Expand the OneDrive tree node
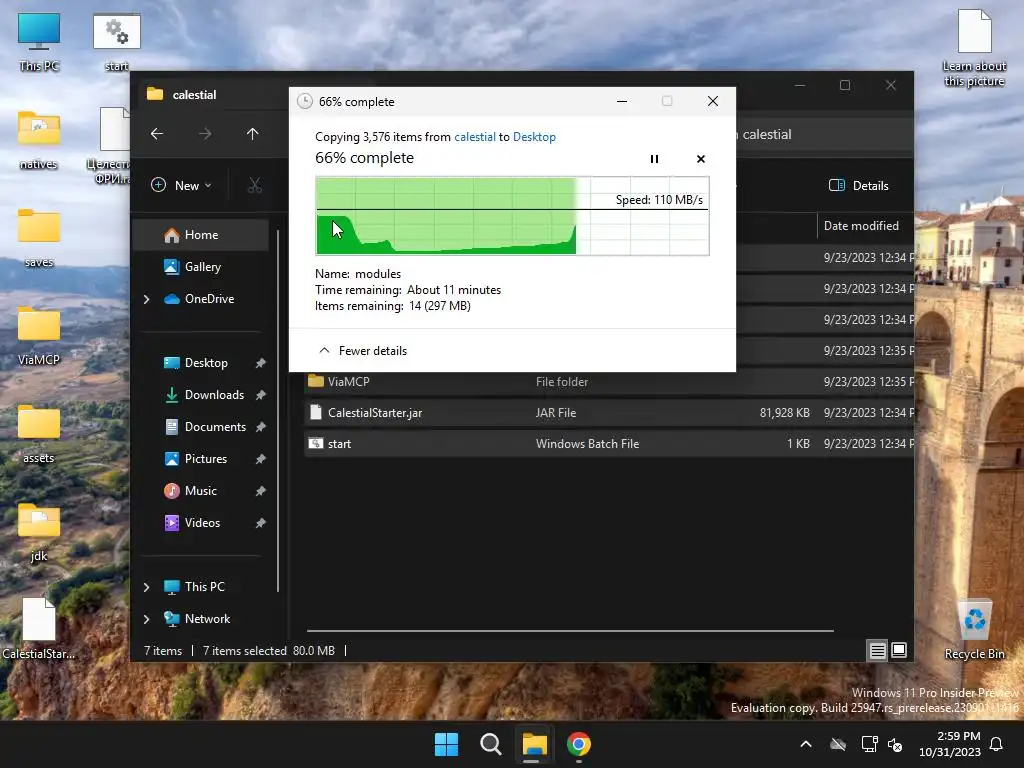 (146, 299)
